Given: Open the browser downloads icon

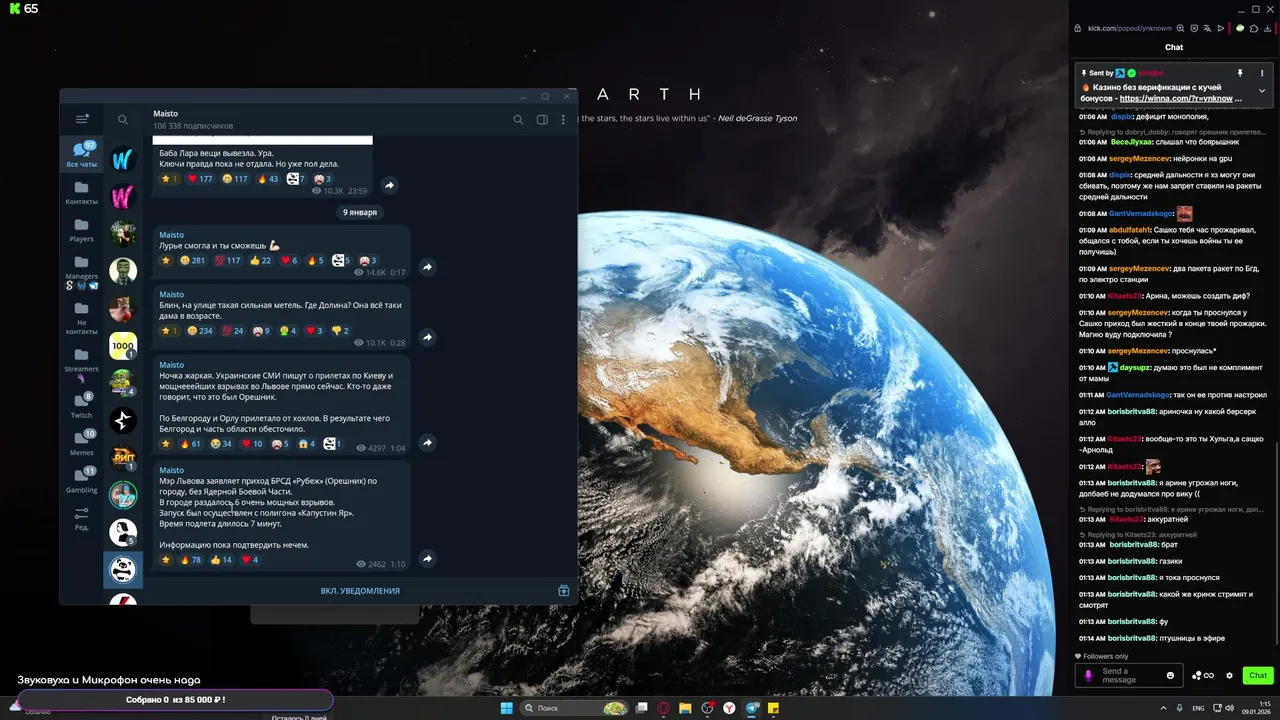Looking at the screenshot, I should click(x=1267, y=28).
